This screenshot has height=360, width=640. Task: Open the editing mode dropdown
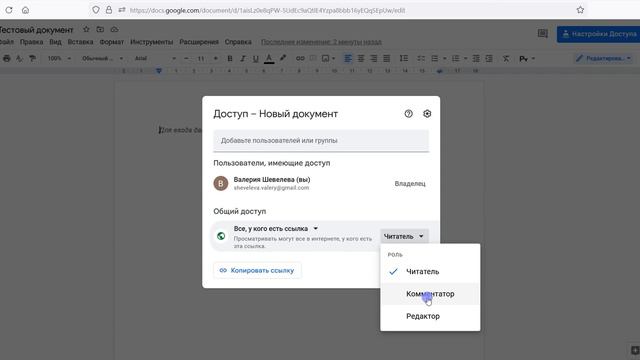[603, 58]
